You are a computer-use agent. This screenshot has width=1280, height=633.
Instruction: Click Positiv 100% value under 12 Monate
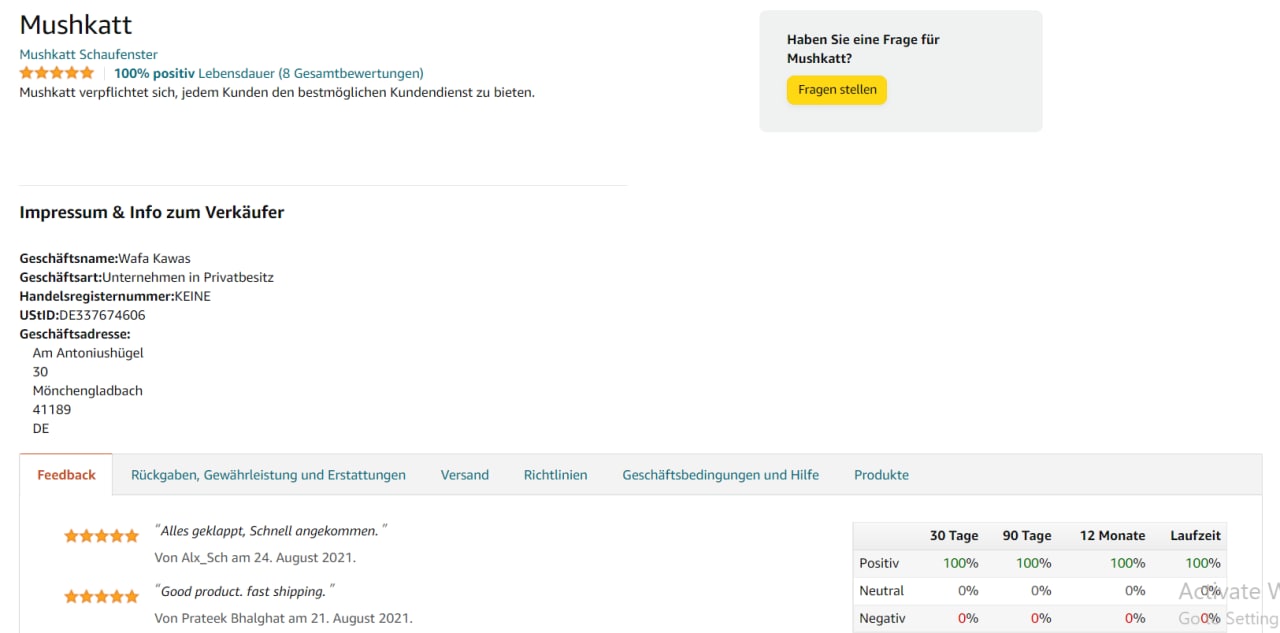click(1128, 563)
